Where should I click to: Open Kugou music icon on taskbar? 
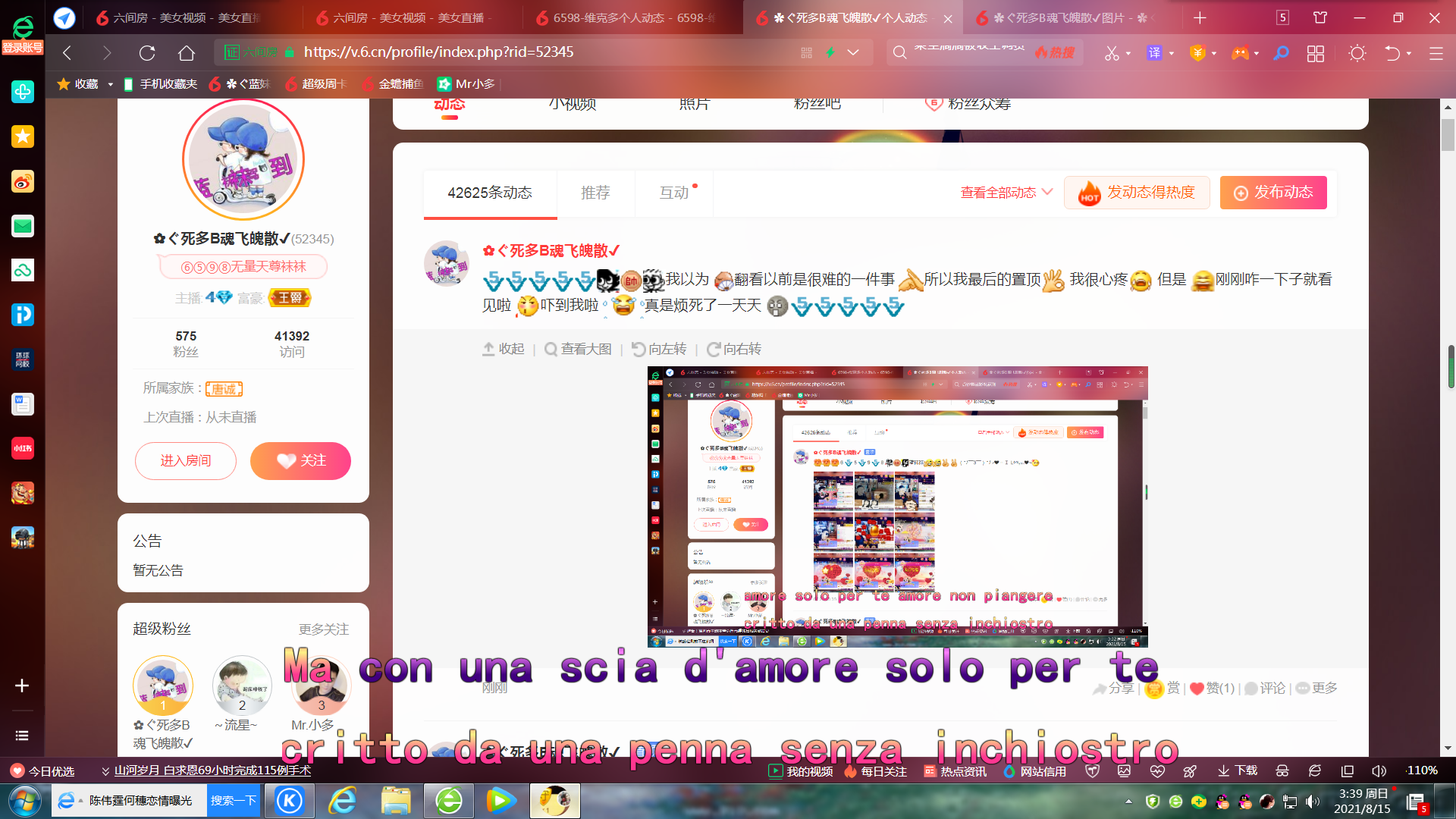pyautogui.click(x=290, y=800)
